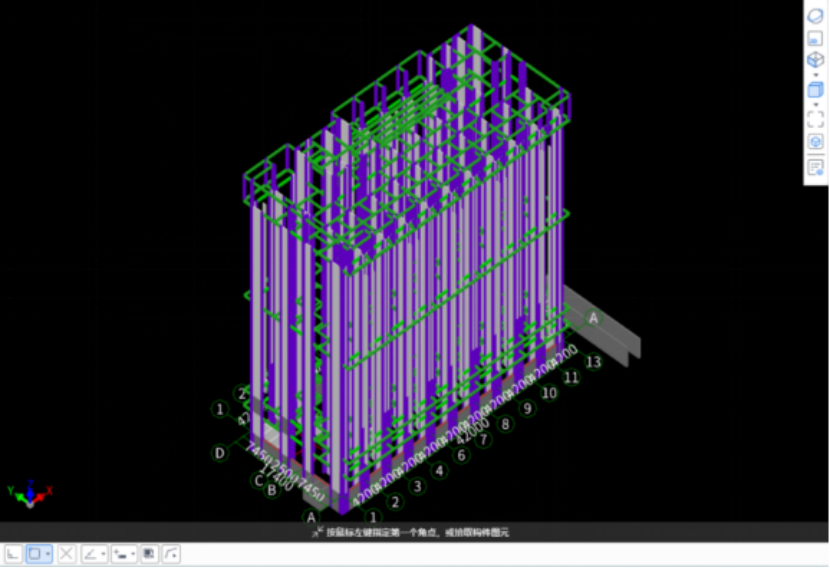Switch to 2D view mode
830x568 pixels.
pyautogui.click(x=815, y=39)
